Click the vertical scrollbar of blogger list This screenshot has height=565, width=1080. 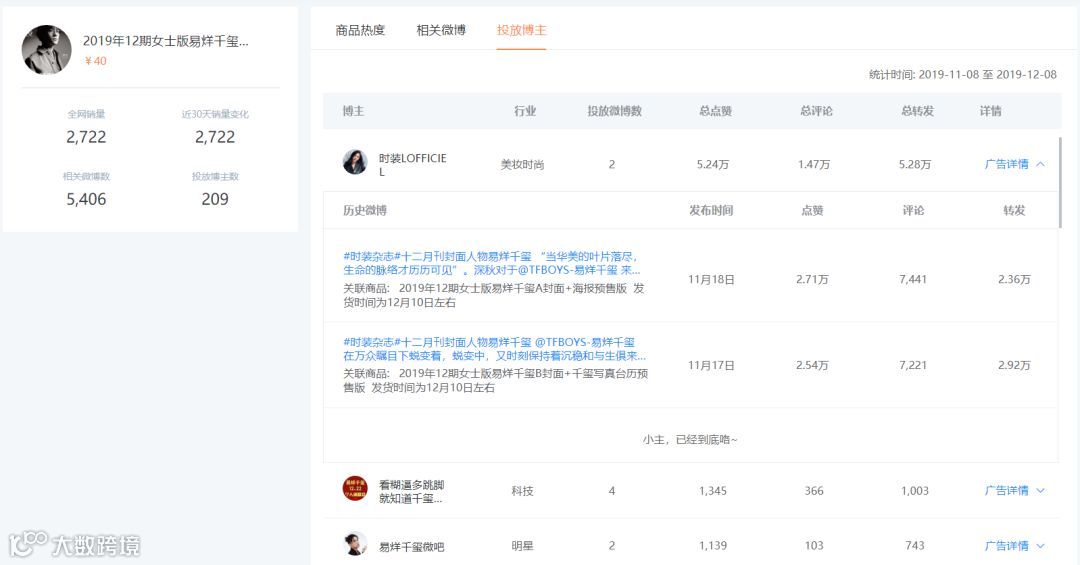[1060, 183]
